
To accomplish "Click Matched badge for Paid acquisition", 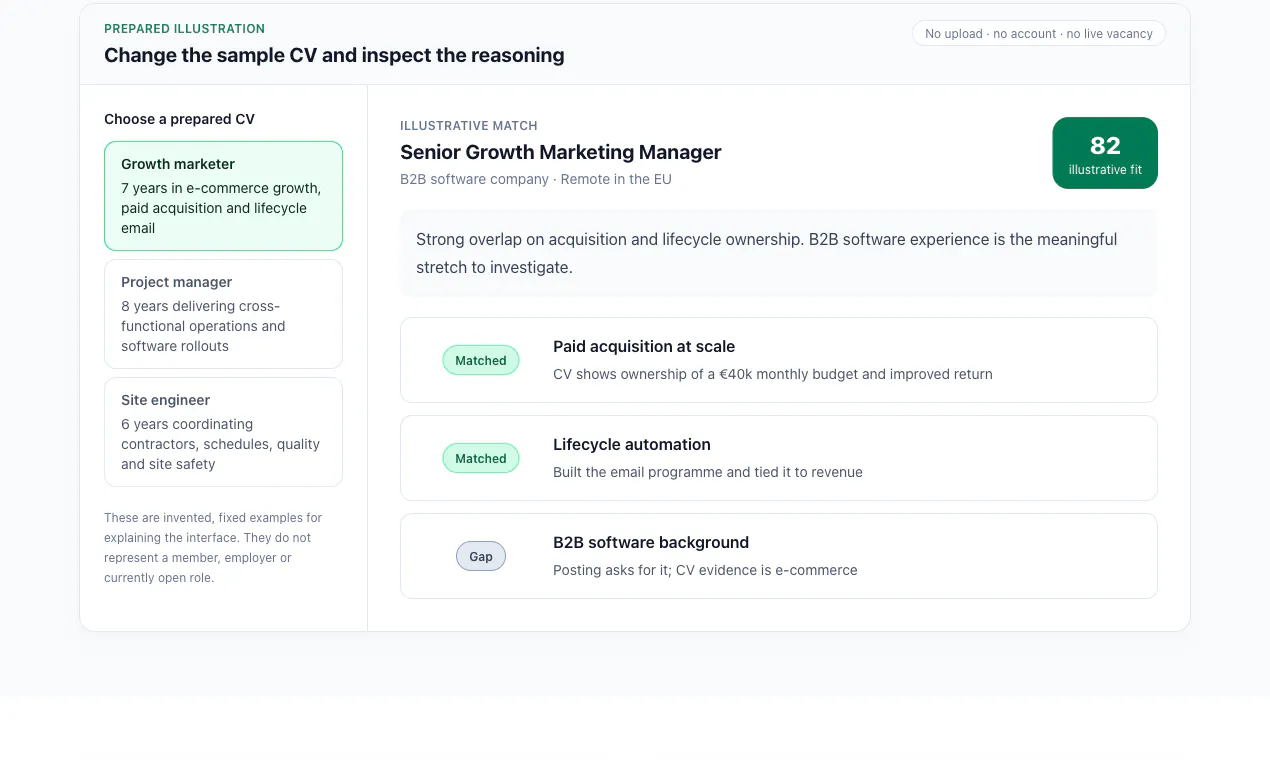I will tap(481, 360).
